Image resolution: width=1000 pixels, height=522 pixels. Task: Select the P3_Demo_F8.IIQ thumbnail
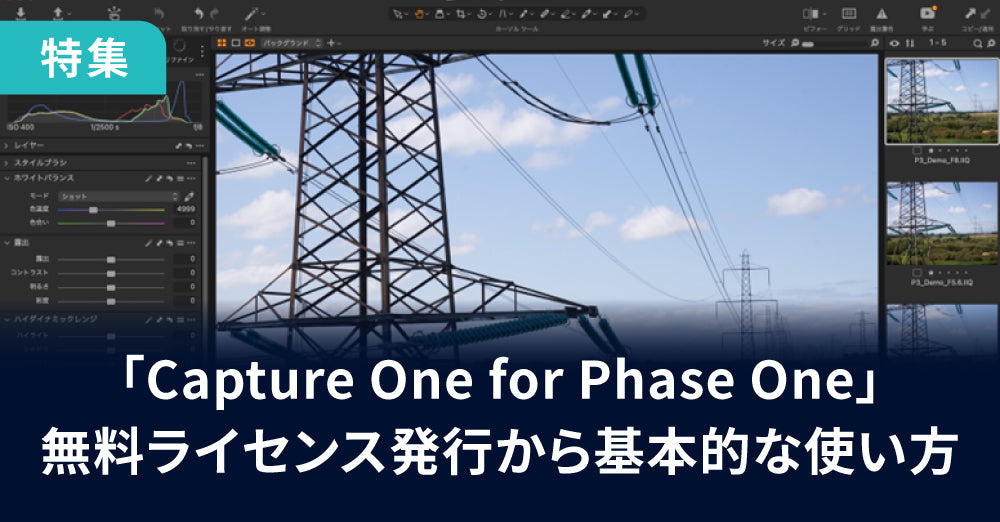pos(941,101)
